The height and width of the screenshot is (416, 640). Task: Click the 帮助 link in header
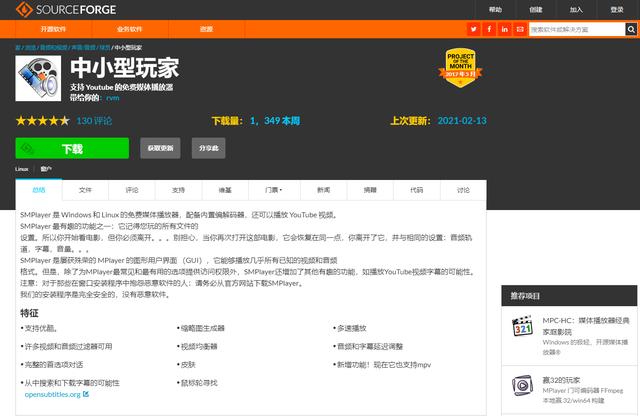(495, 9)
